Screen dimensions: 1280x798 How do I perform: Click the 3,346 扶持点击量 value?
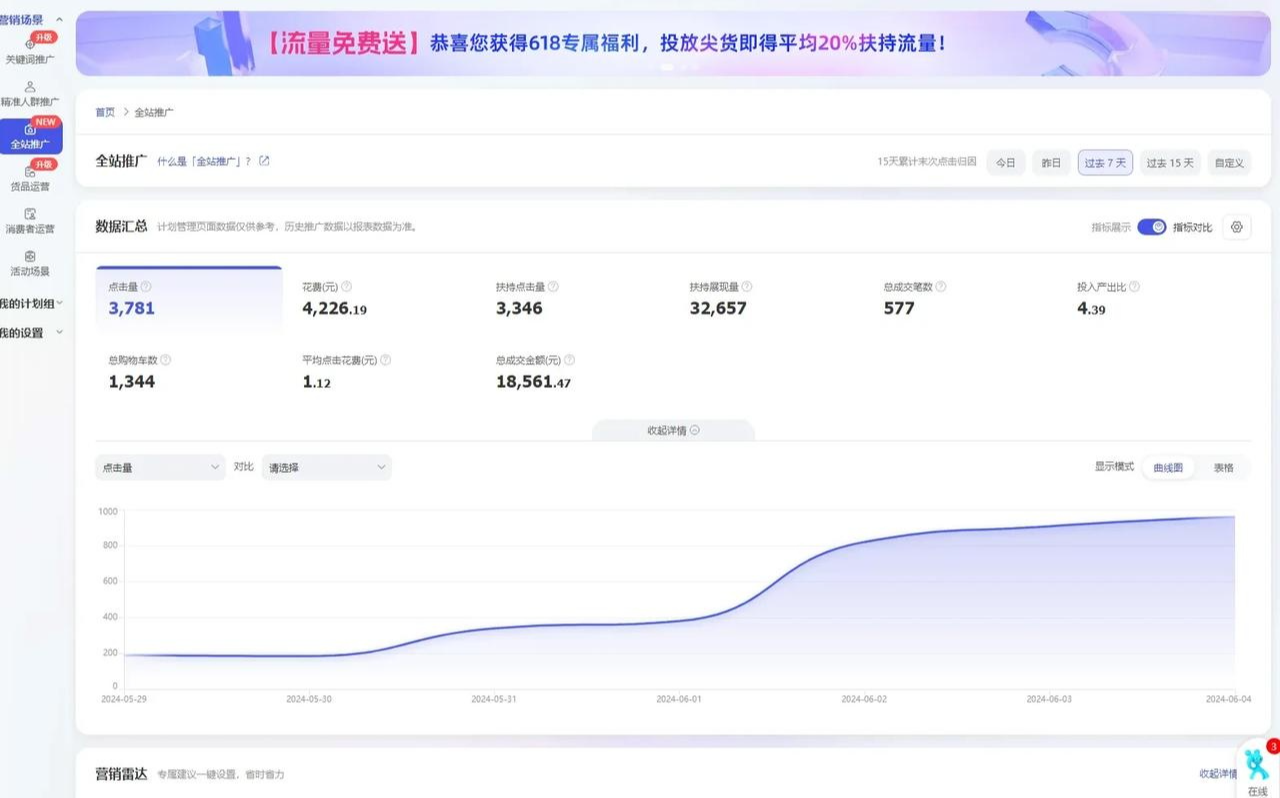point(519,308)
